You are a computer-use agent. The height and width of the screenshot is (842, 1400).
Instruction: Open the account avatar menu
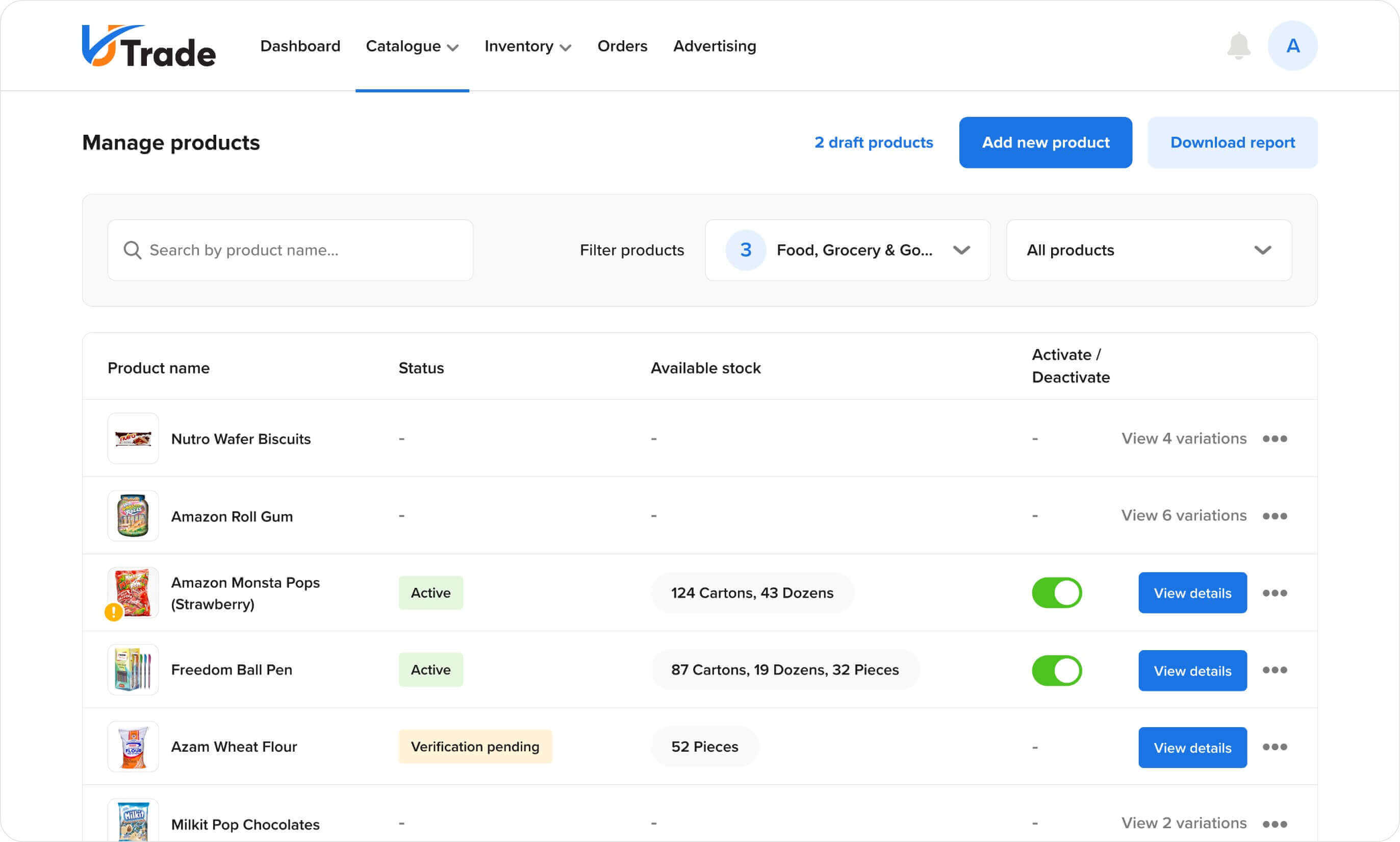tap(1293, 45)
